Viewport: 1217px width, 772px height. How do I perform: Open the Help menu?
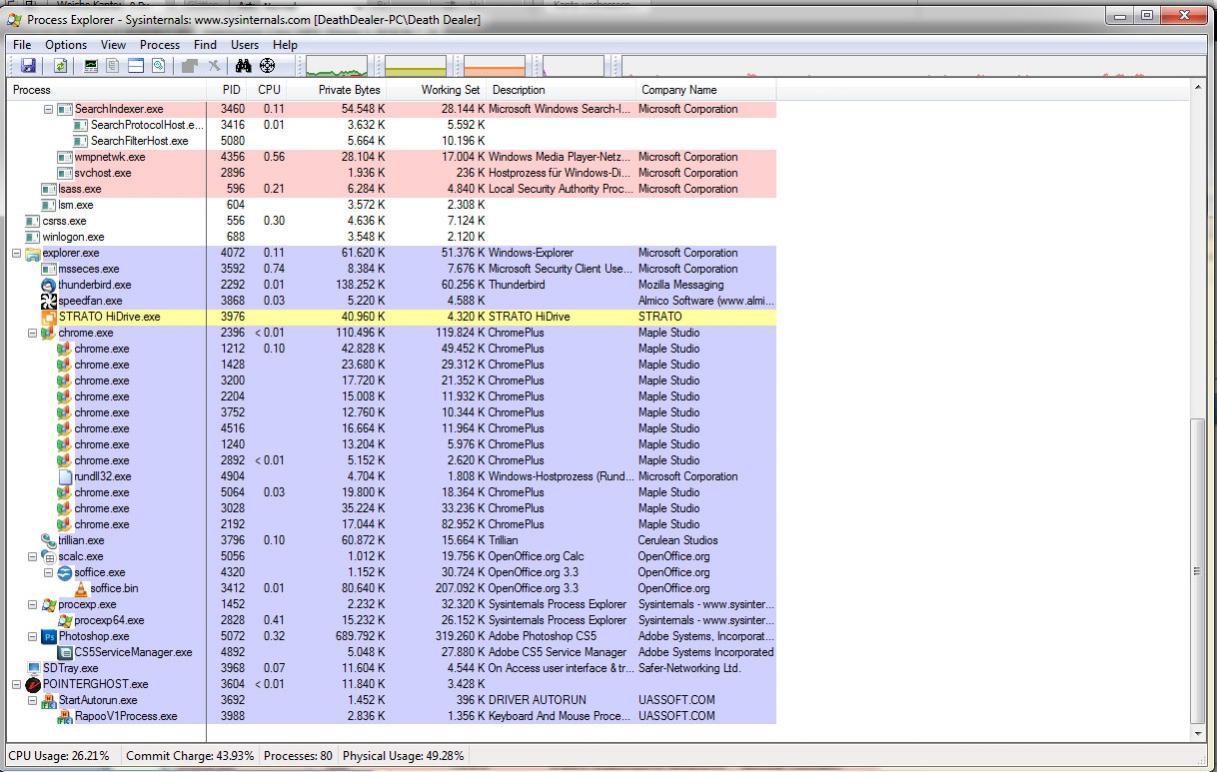[286, 45]
